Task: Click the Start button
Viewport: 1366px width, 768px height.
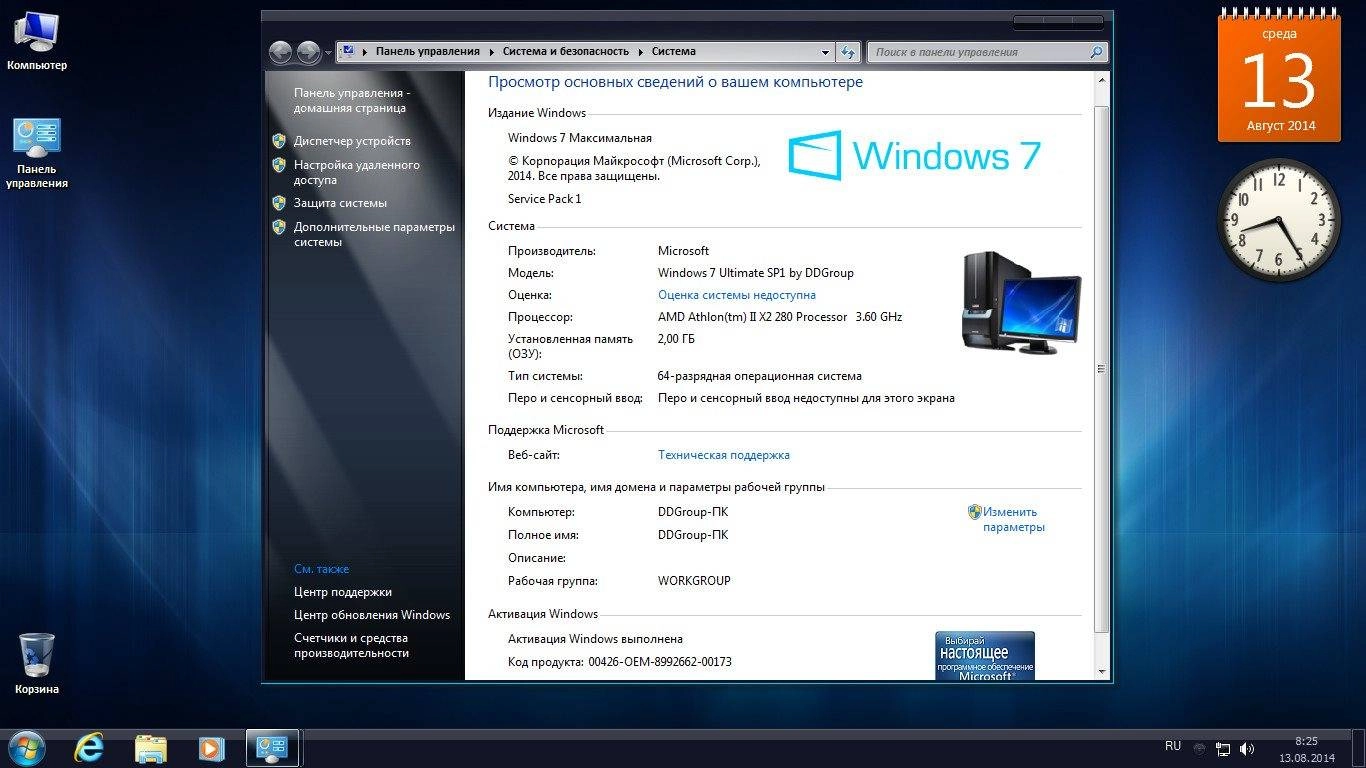Action: pyautogui.click(x=26, y=747)
